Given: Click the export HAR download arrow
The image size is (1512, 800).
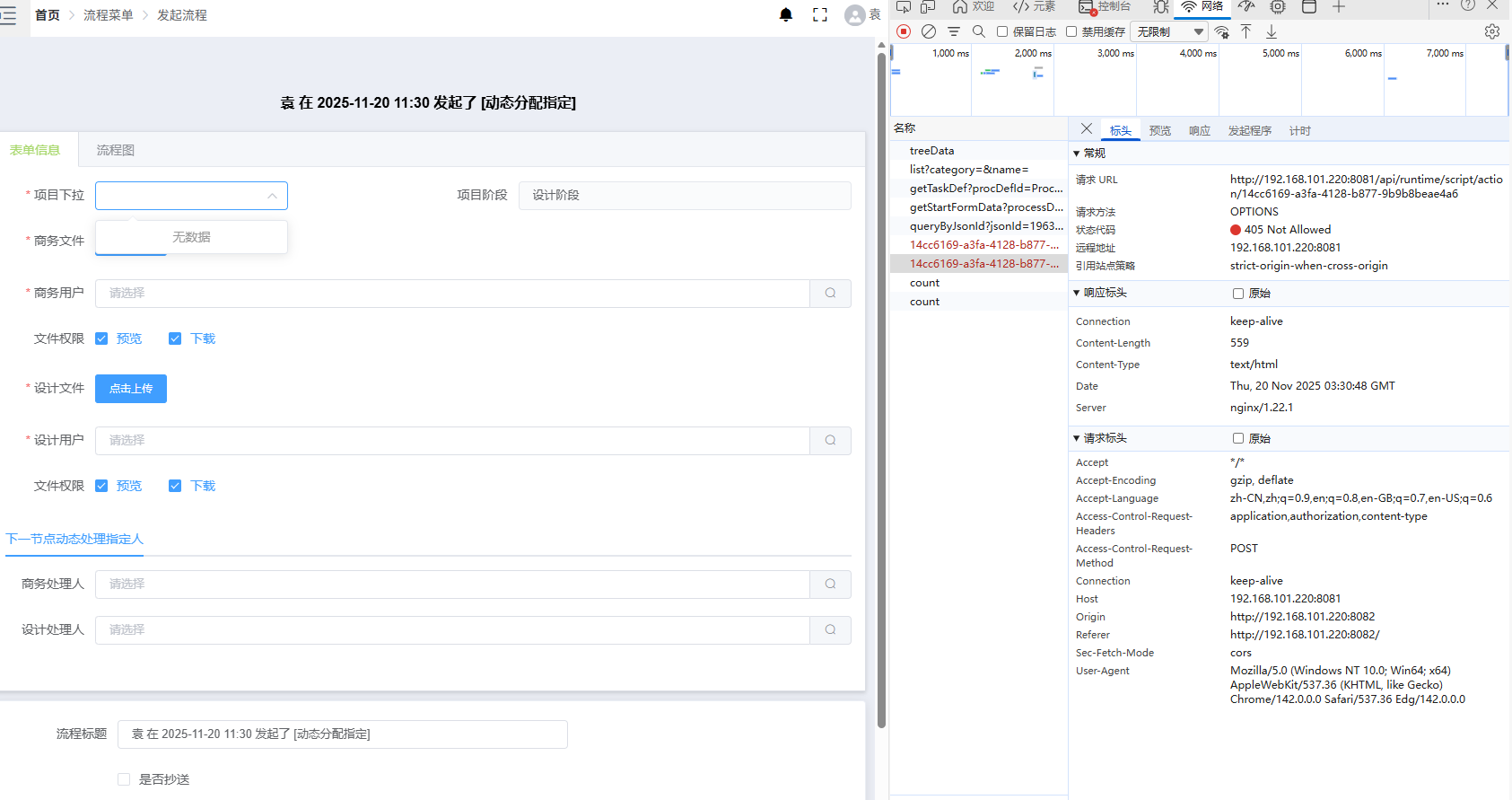Looking at the screenshot, I should click(x=1272, y=31).
